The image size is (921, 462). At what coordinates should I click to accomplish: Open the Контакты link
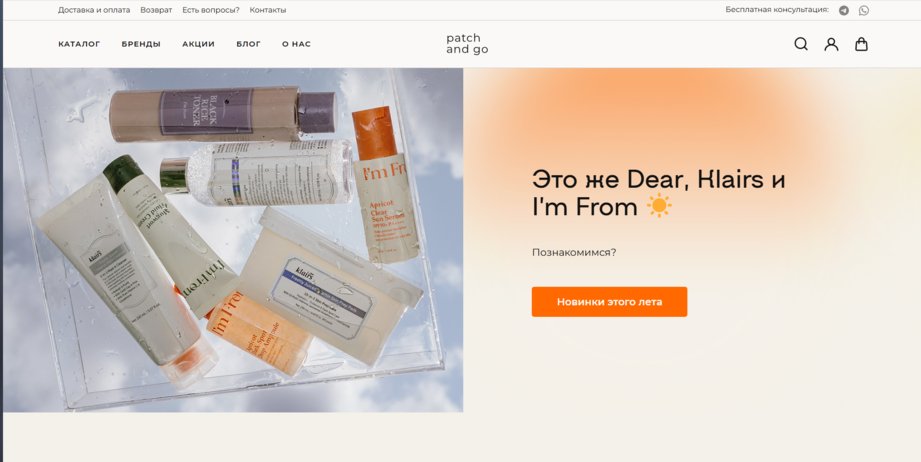click(268, 10)
